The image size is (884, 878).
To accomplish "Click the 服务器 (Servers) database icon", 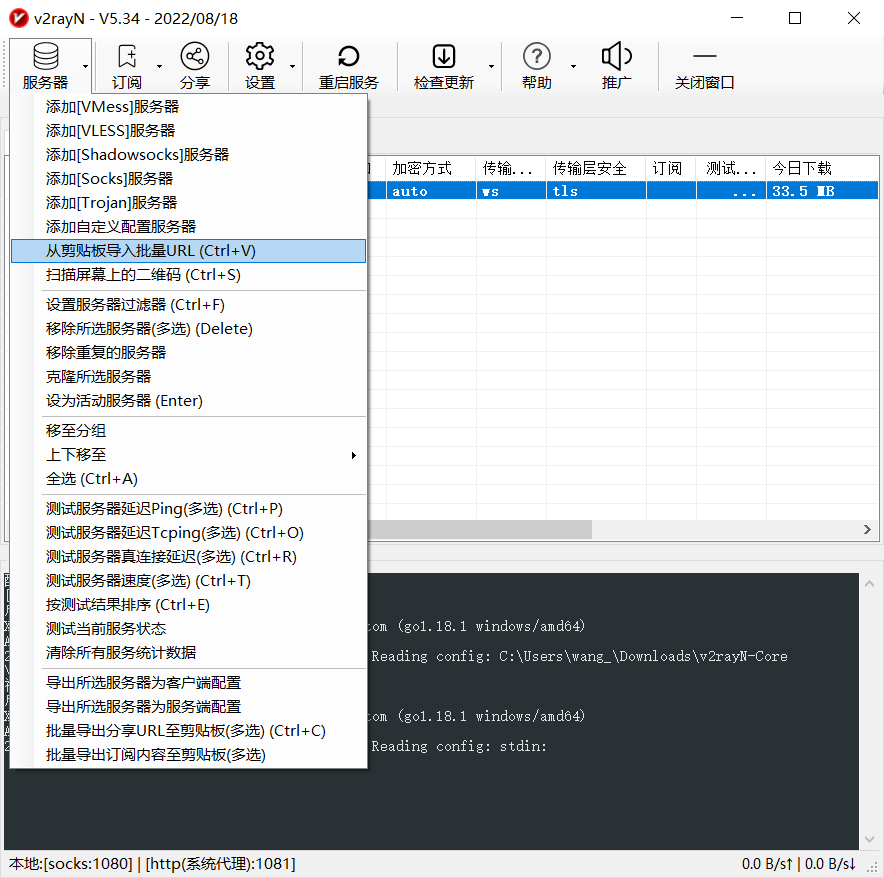I will [x=45, y=57].
